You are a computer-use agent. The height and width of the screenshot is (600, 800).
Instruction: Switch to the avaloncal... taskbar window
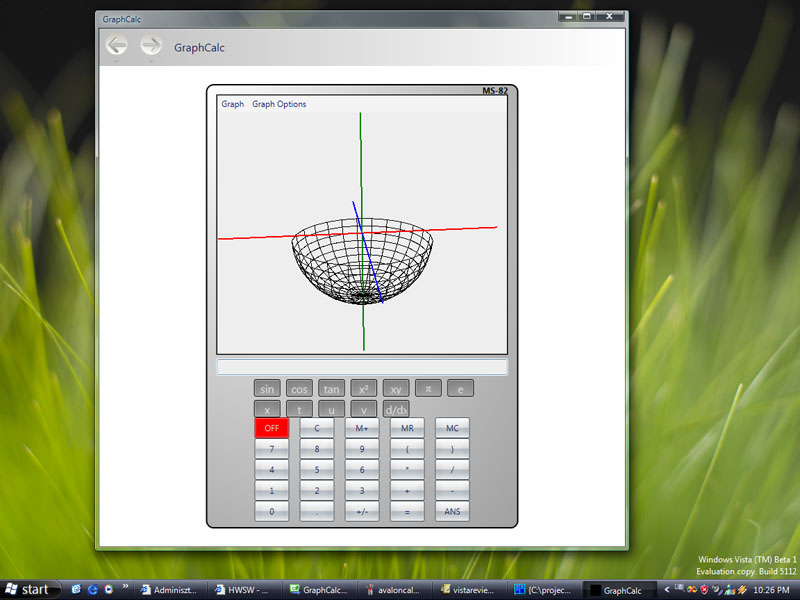click(x=393, y=590)
